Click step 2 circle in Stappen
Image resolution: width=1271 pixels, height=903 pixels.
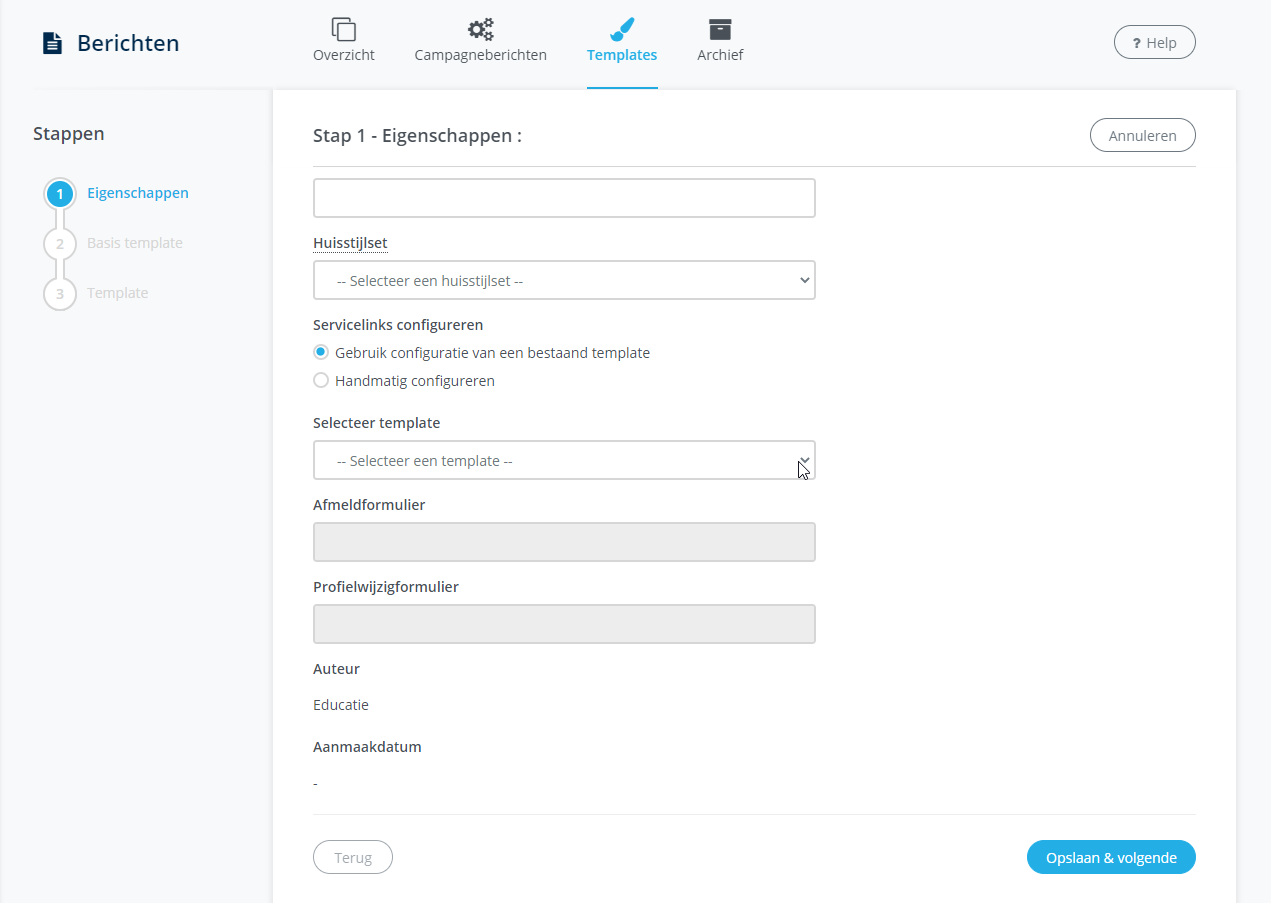coord(60,244)
